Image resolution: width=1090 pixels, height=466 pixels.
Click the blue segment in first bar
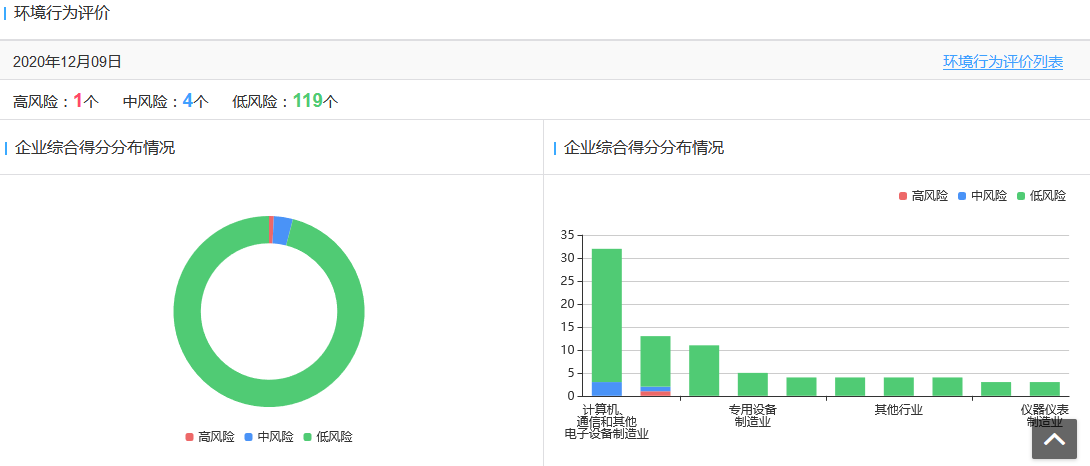[x=607, y=389]
